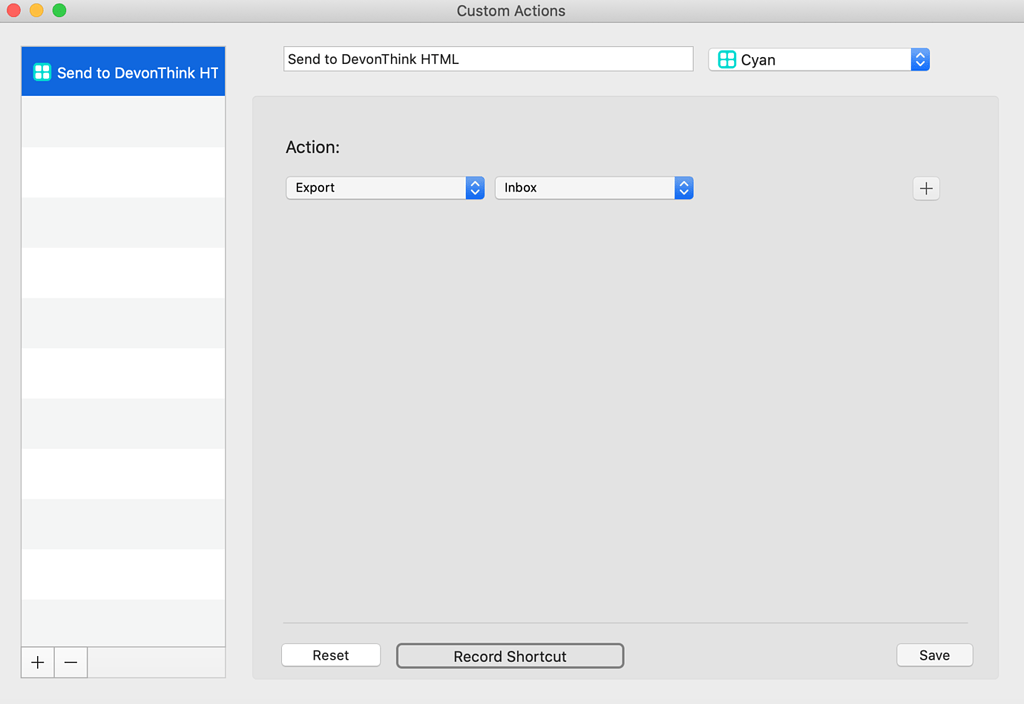This screenshot has width=1024, height=704.
Task: Click the plus icon beside the Action row
Action: (925, 188)
